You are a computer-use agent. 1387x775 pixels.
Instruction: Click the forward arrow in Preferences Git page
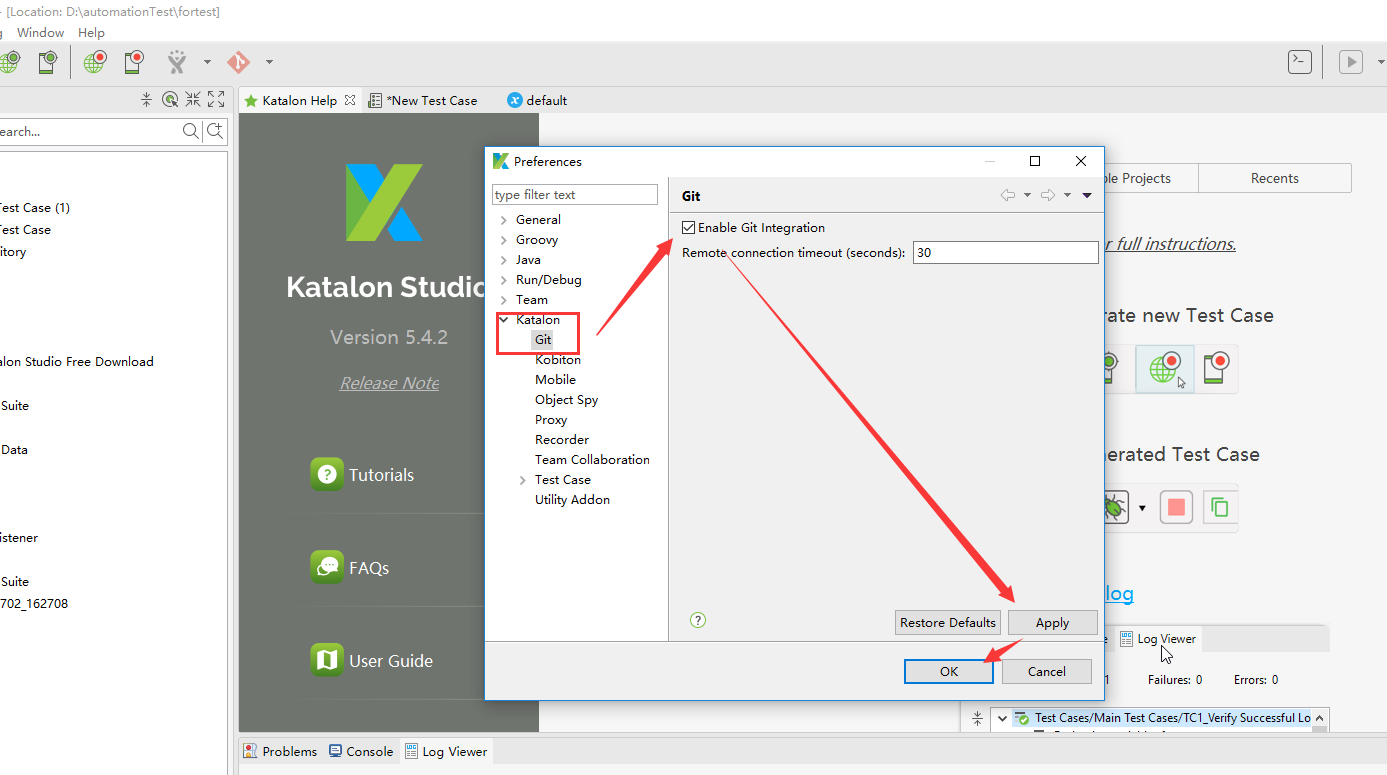tap(1048, 195)
